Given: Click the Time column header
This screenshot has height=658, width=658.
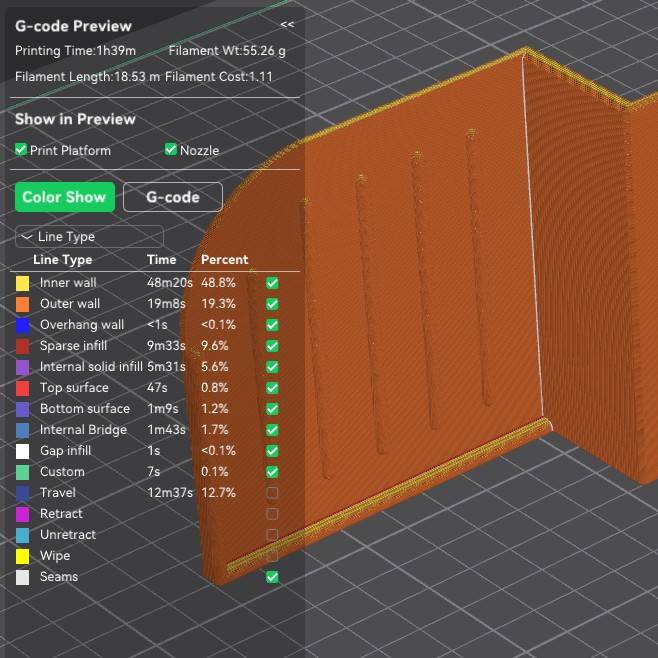Looking at the screenshot, I should (161, 259).
